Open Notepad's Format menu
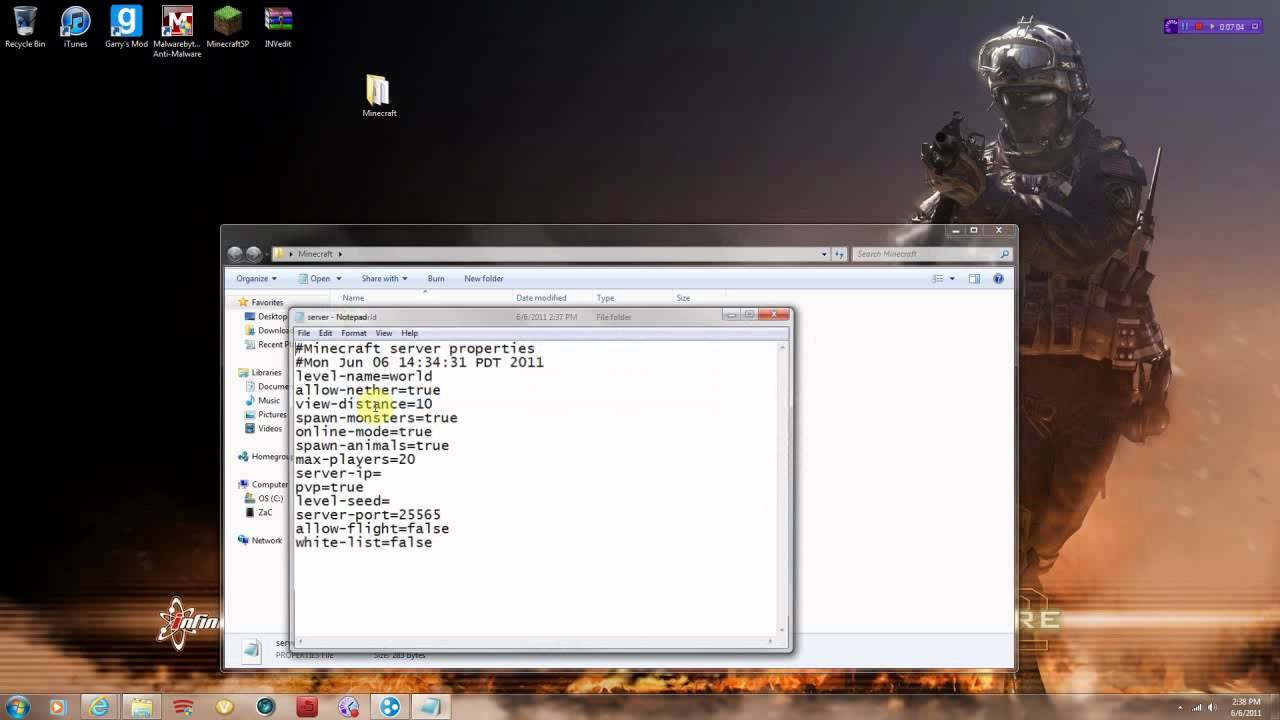1280x720 pixels. coord(354,333)
